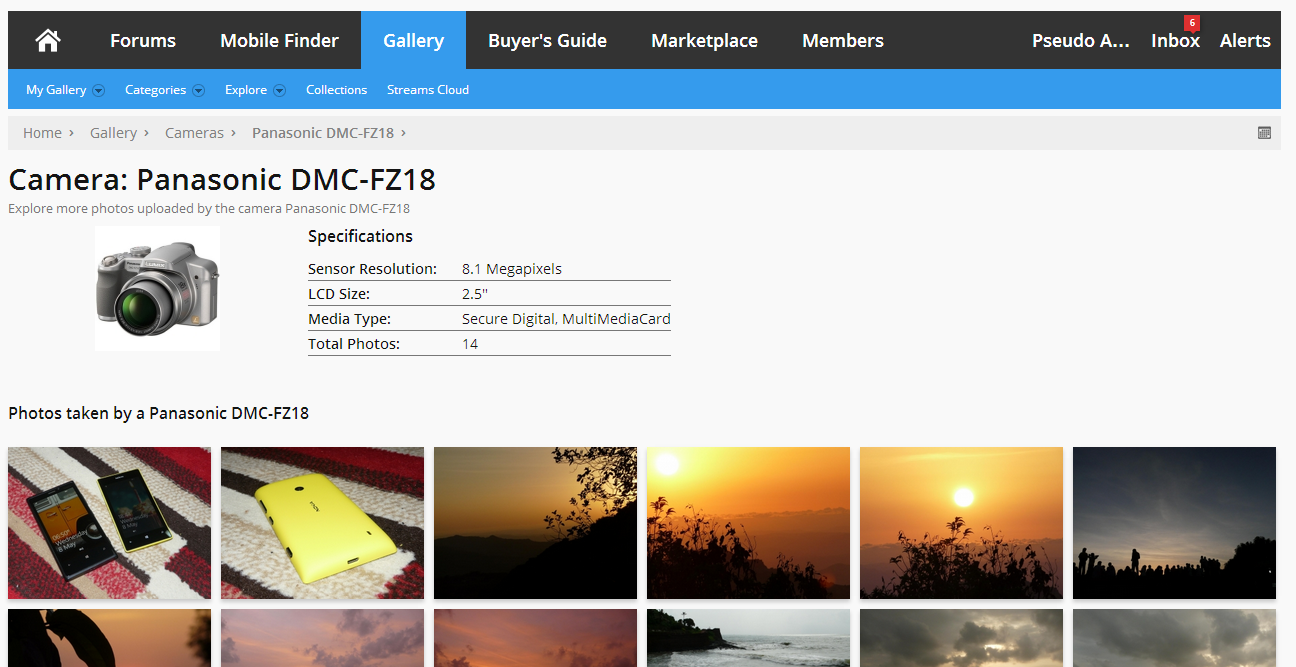Expand the Explore dropdown arrow
Image resolution: width=1296 pixels, height=667 pixels.
point(279,90)
